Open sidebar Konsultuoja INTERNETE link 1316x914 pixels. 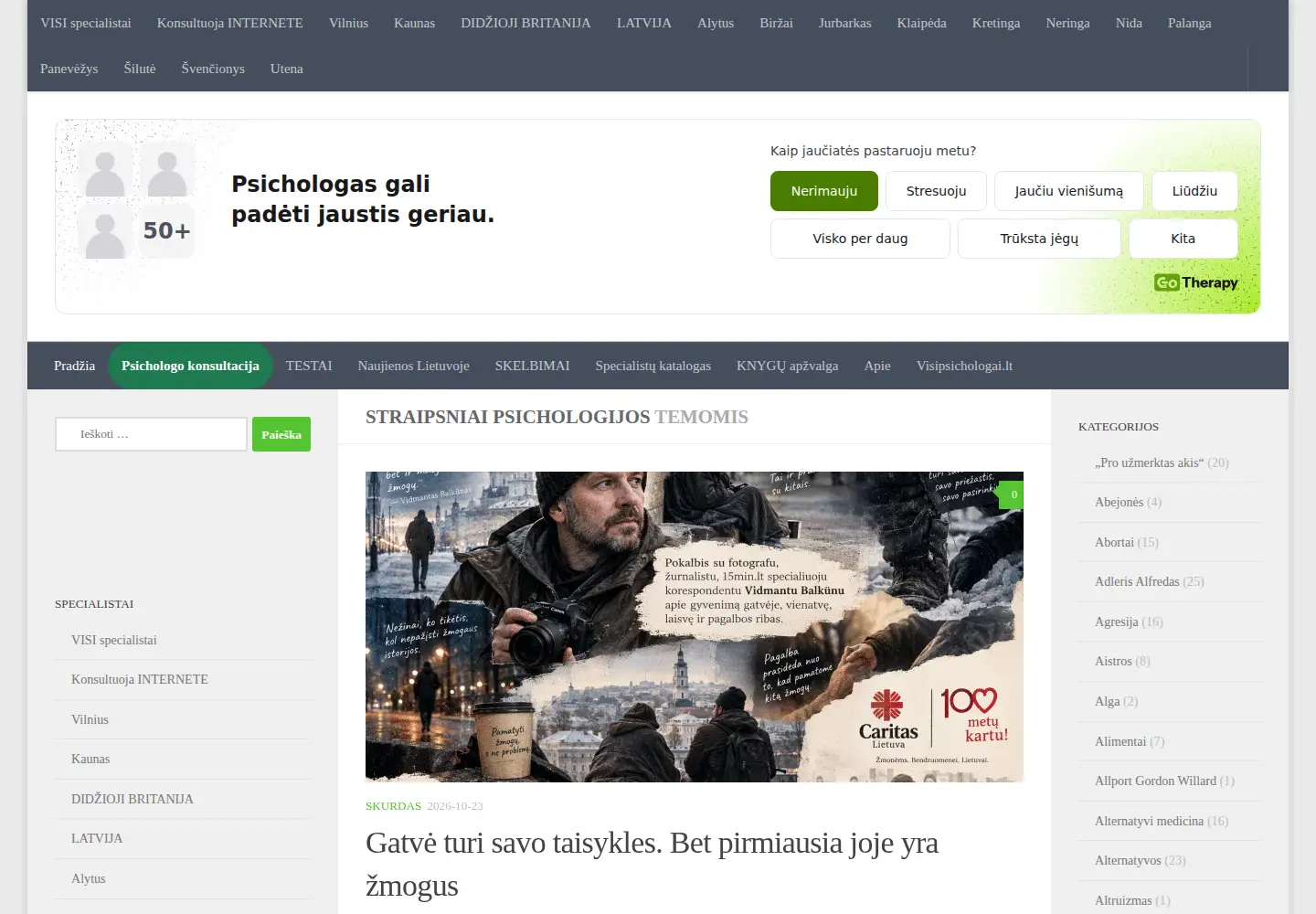coord(140,679)
